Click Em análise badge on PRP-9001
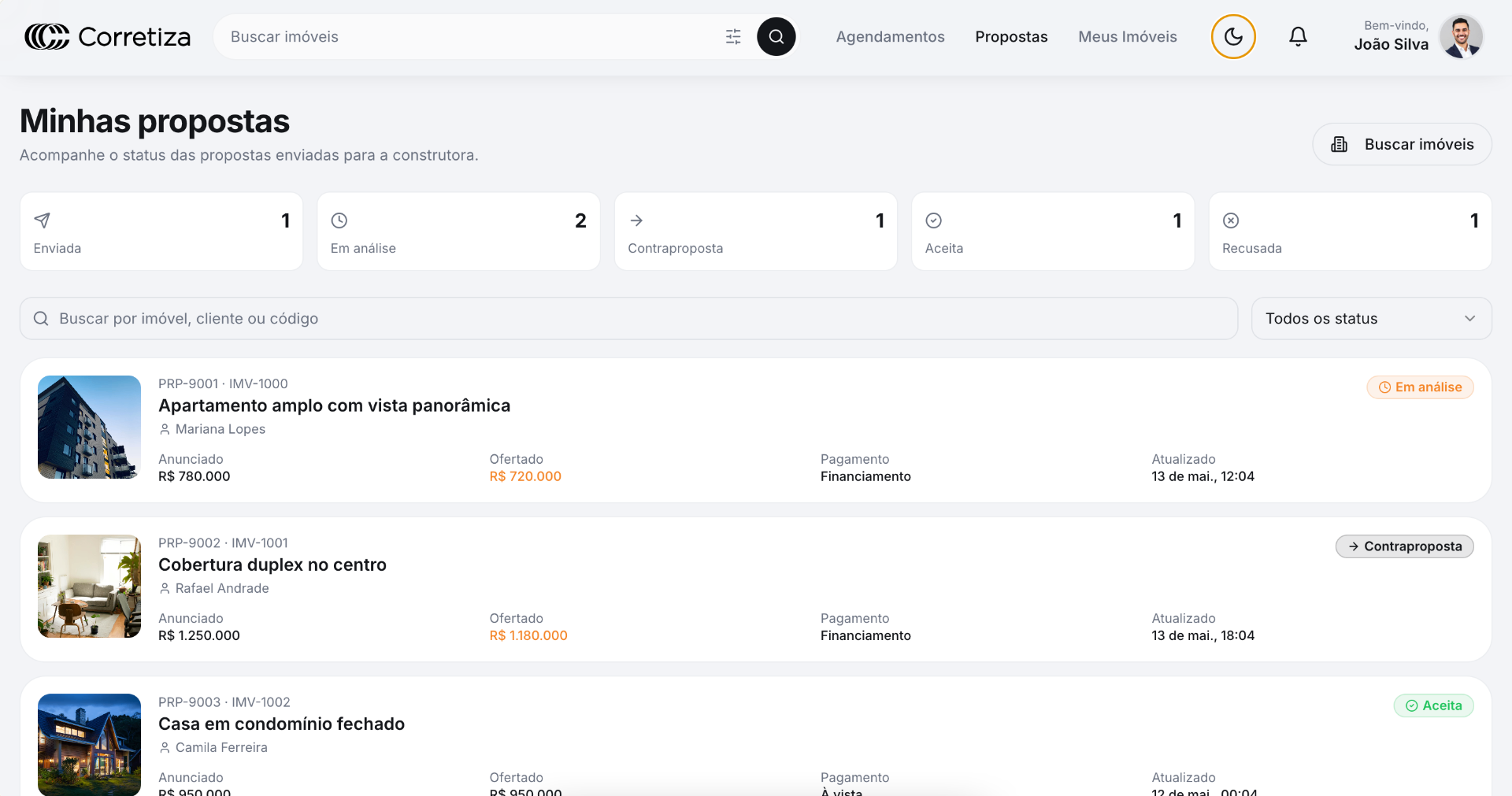The width and height of the screenshot is (1512, 796). (1420, 387)
